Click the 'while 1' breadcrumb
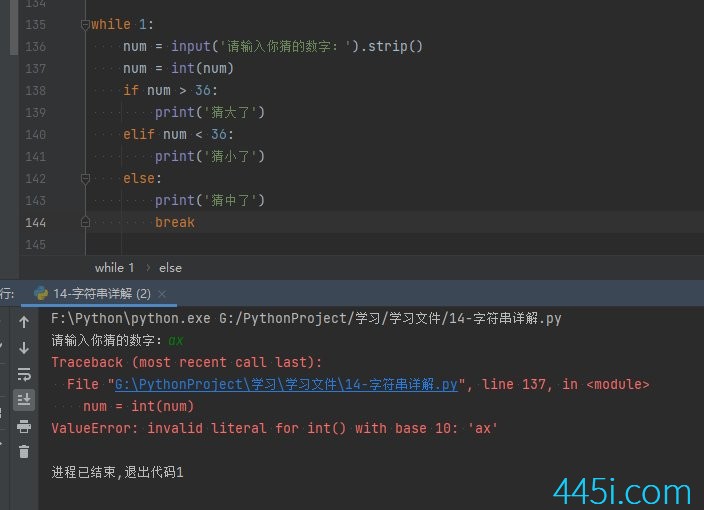Screen dimensions: 704x510 [114, 268]
